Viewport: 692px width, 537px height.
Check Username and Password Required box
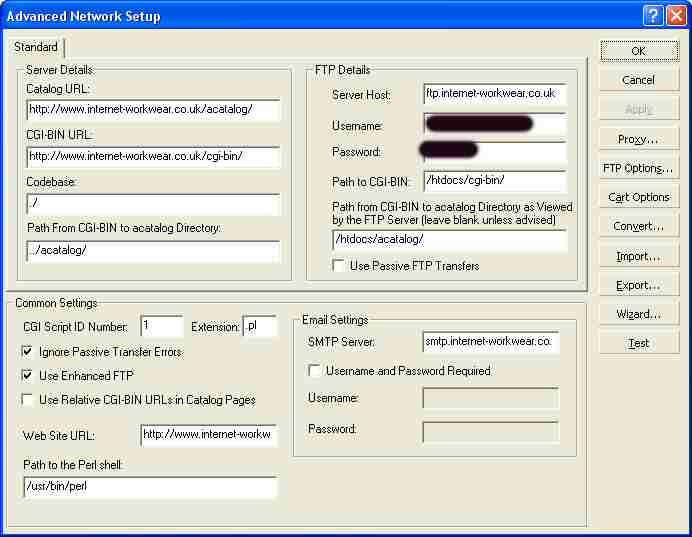click(x=315, y=371)
